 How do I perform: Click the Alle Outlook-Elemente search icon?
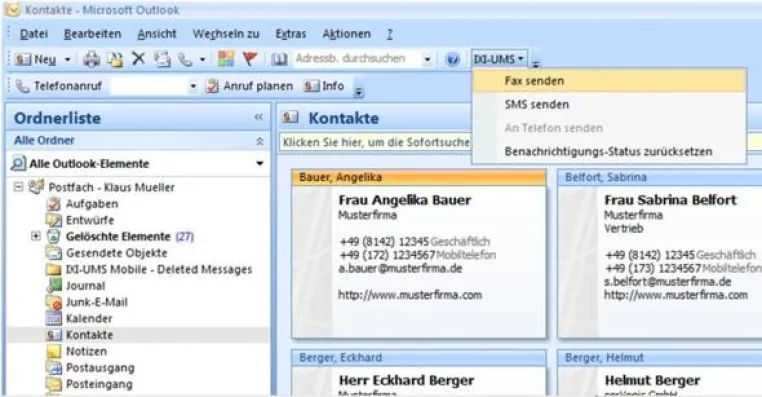click(x=18, y=163)
